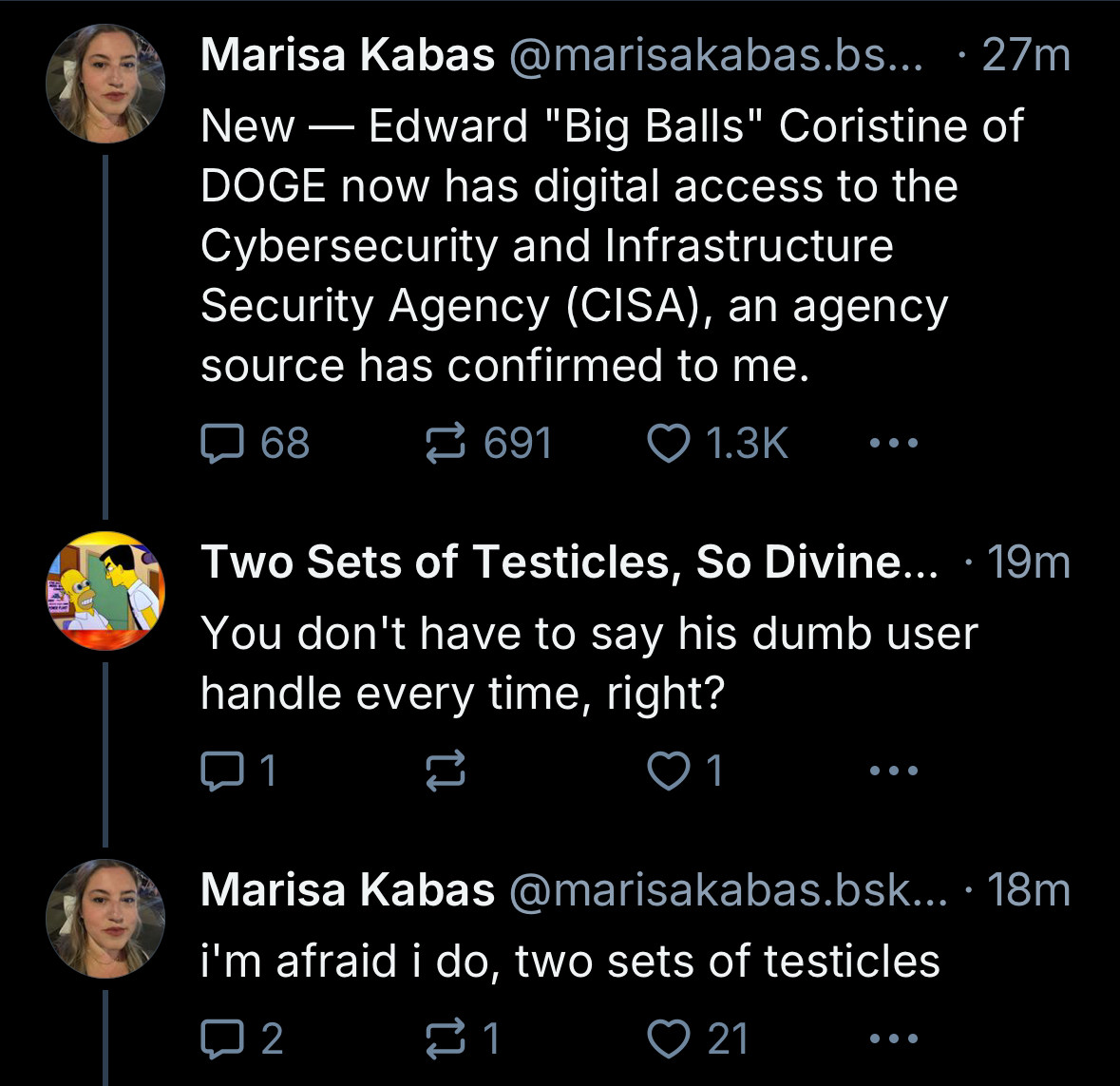1120x1086 pixels.
Task: Click the @marisakabas.bsk handle on last reply
Action: pos(728,890)
